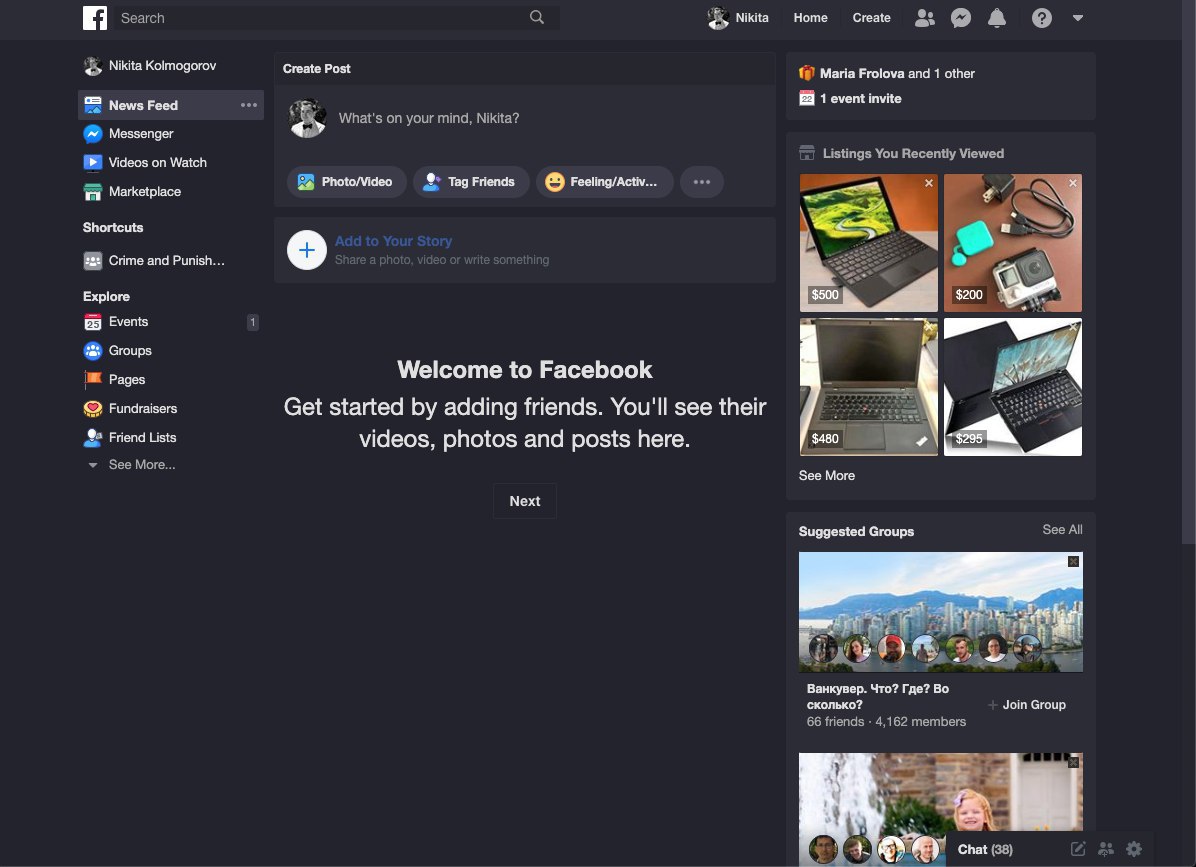This screenshot has width=1196, height=867.
Task: Click the create group chat icon
Action: click(1105, 849)
